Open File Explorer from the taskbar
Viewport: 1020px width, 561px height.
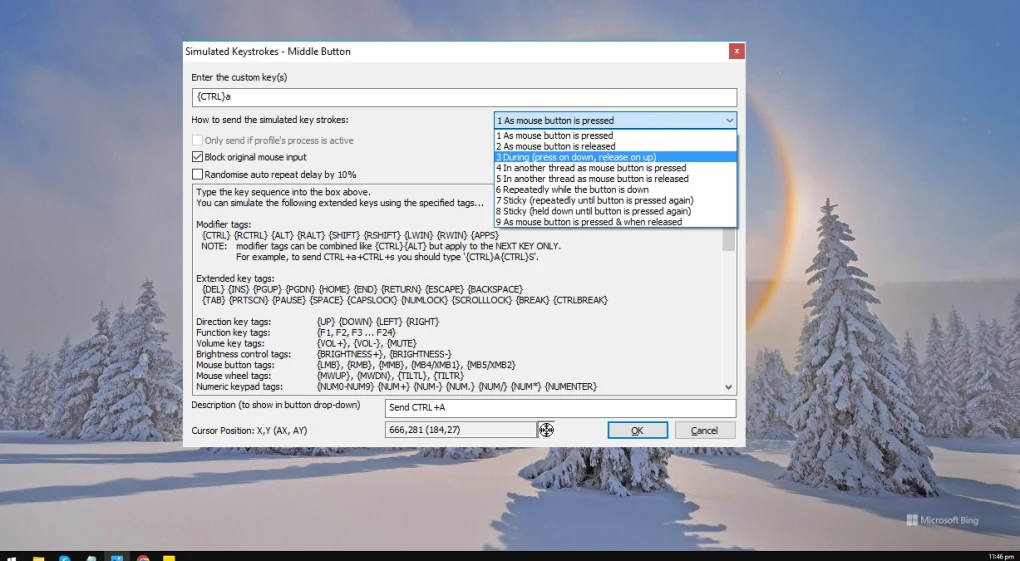coord(38,558)
